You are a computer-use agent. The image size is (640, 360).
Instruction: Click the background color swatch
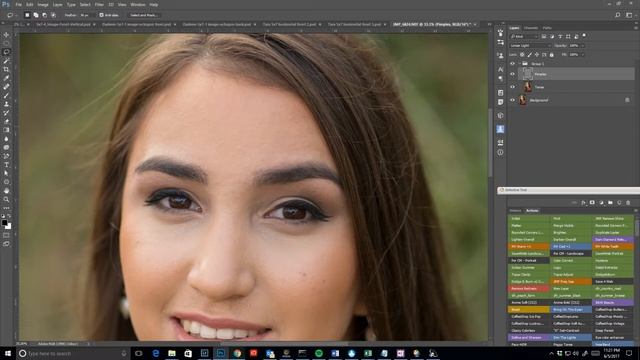pyautogui.click(x=8, y=226)
